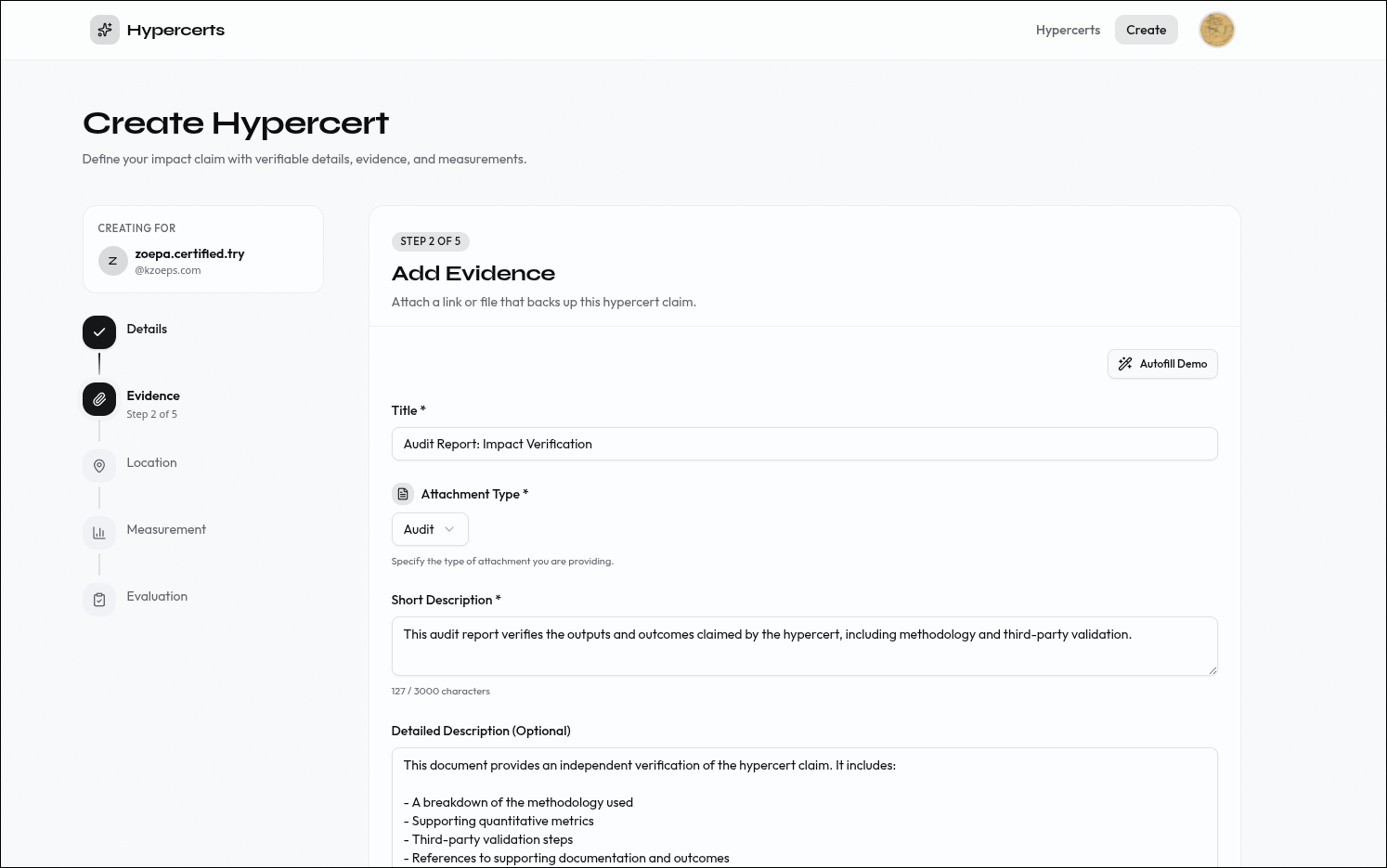Click the Autofill Demo button
This screenshot has width=1387, height=868.
point(1162,364)
